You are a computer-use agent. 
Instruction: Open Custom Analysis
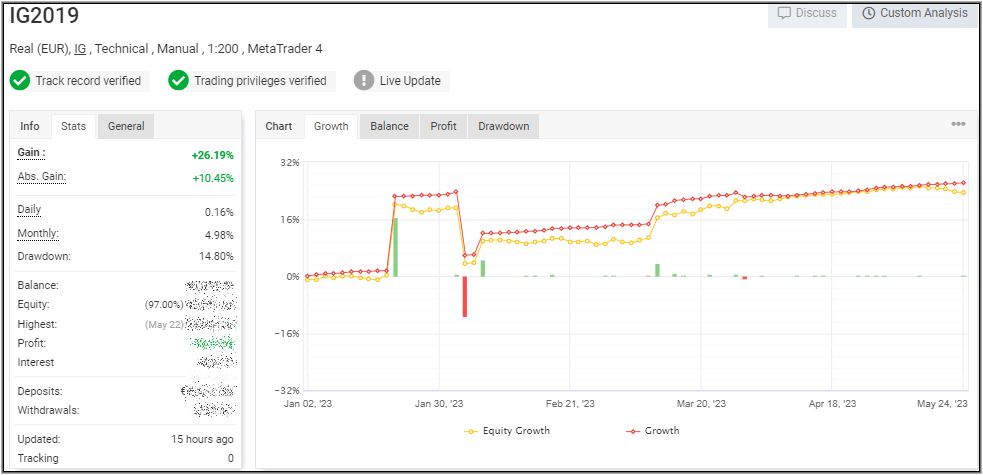[x=915, y=14]
